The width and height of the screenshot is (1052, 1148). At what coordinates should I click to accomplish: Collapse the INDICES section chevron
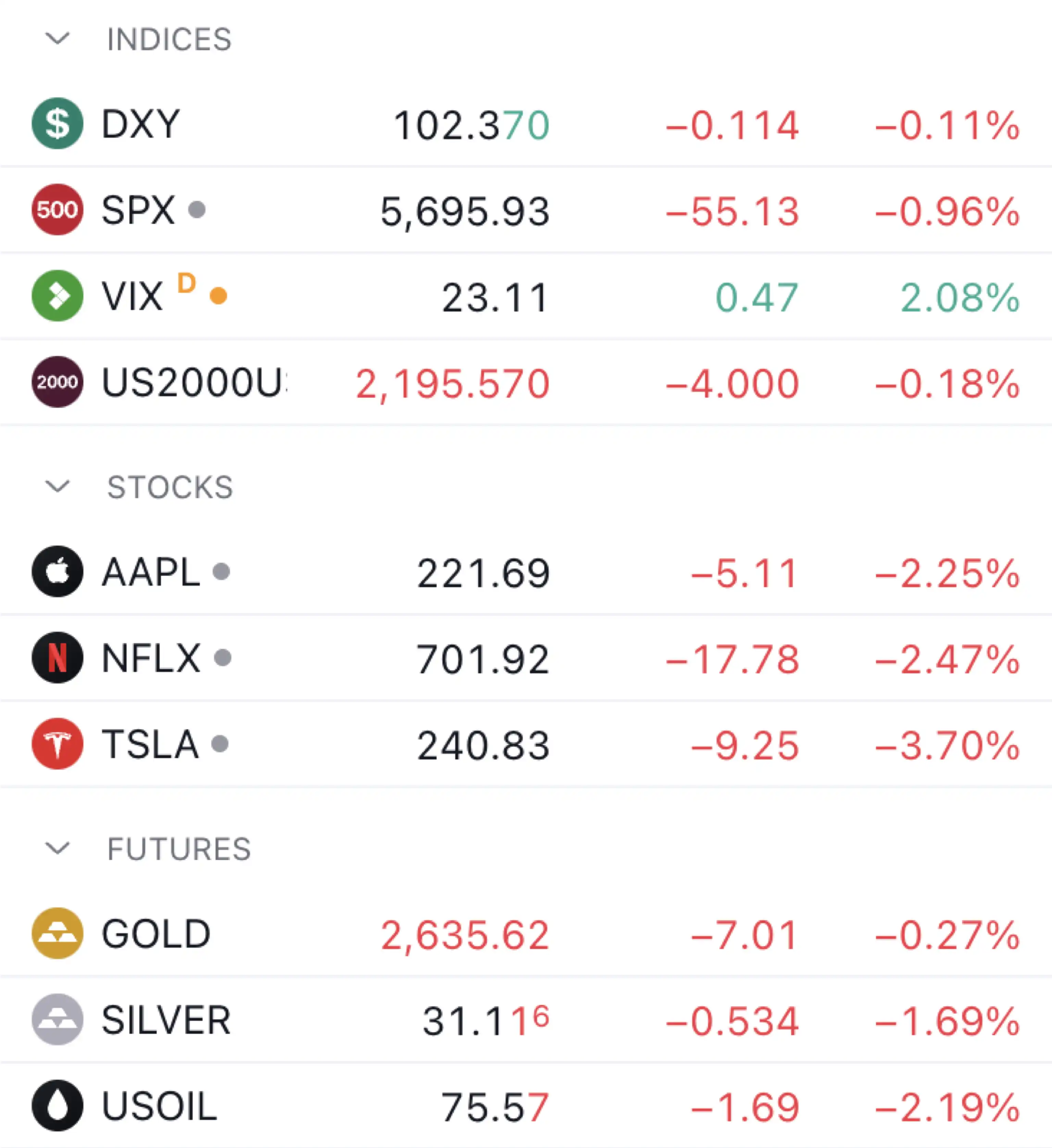coord(58,39)
